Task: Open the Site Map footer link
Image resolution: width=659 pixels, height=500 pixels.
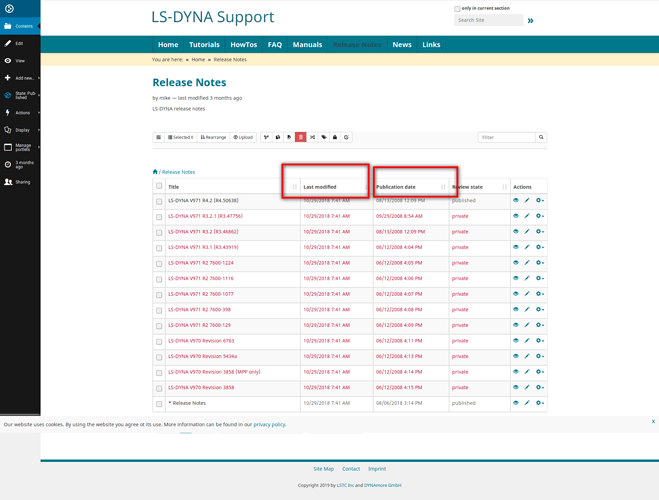Action: coord(324,469)
